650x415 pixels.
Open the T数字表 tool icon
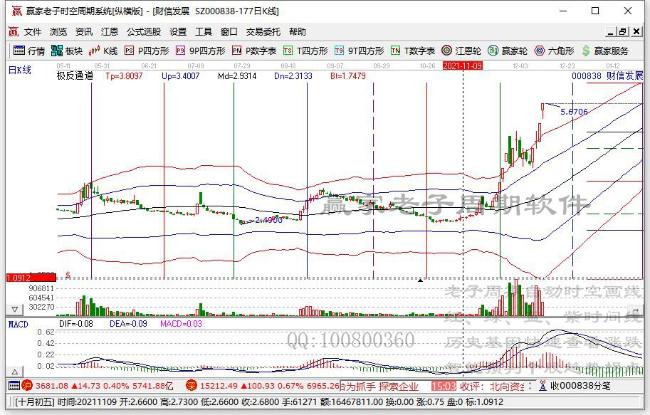[395, 51]
